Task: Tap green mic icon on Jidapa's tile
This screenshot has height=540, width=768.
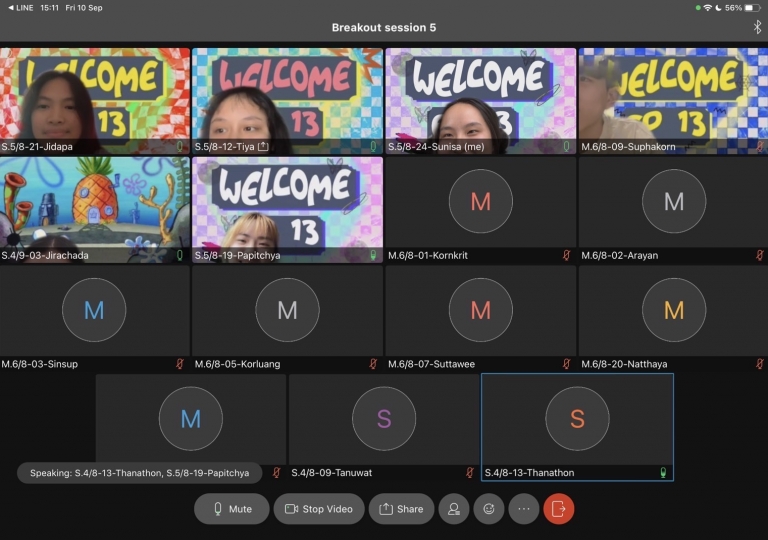Action: click(180, 146)
